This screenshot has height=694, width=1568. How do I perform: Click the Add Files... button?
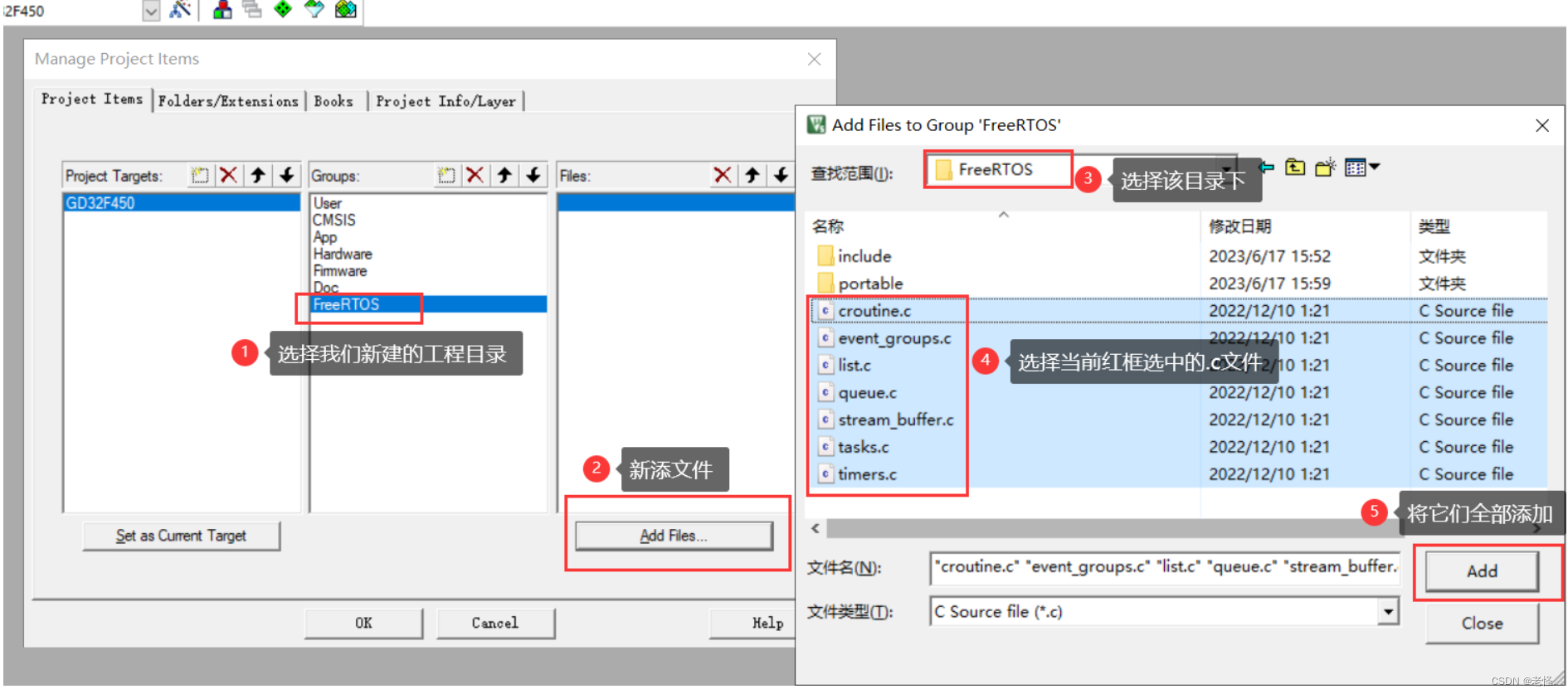click(x=674, y=536)
